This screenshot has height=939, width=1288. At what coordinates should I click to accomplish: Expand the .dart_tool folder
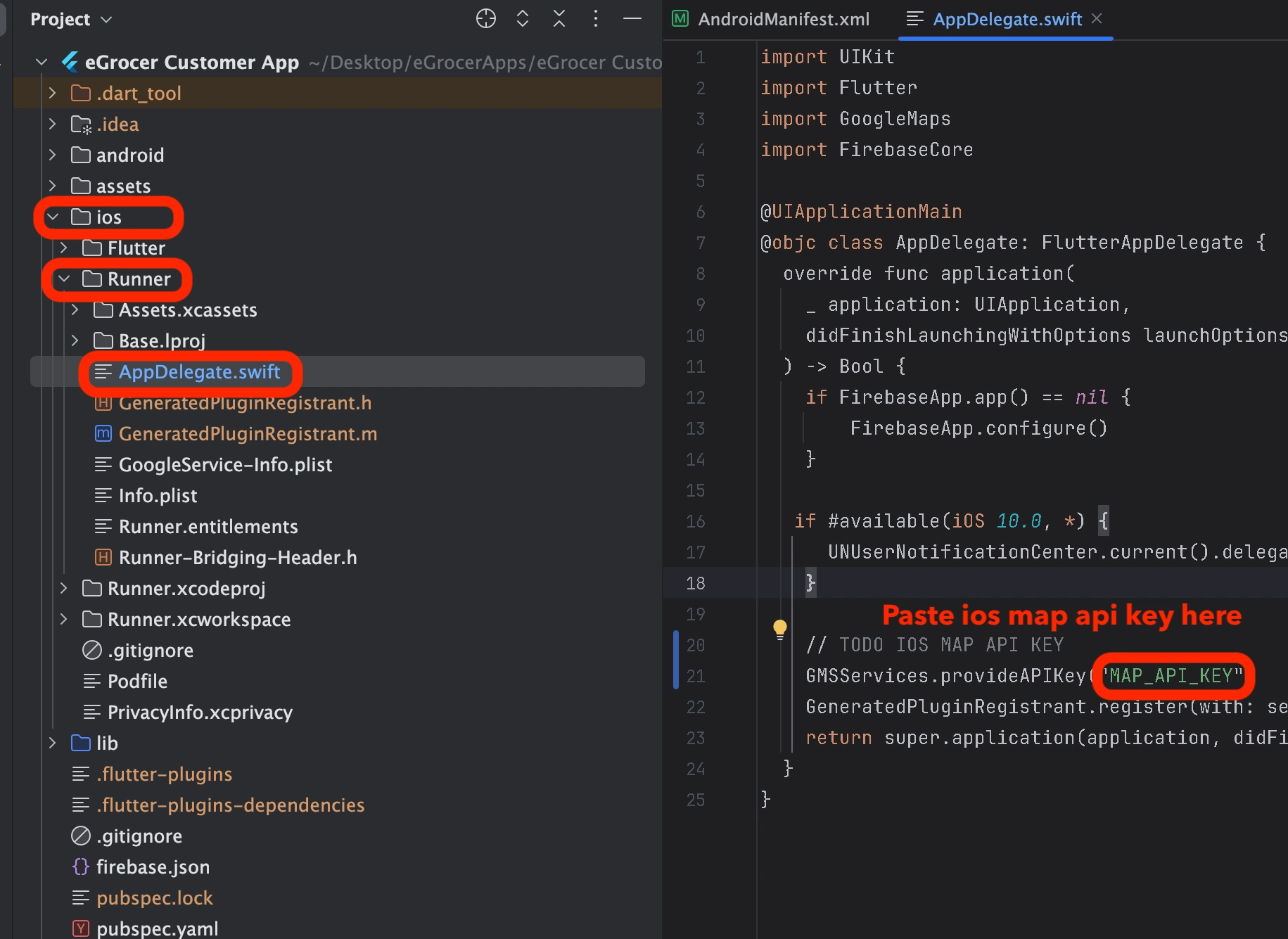pos(53,93)
